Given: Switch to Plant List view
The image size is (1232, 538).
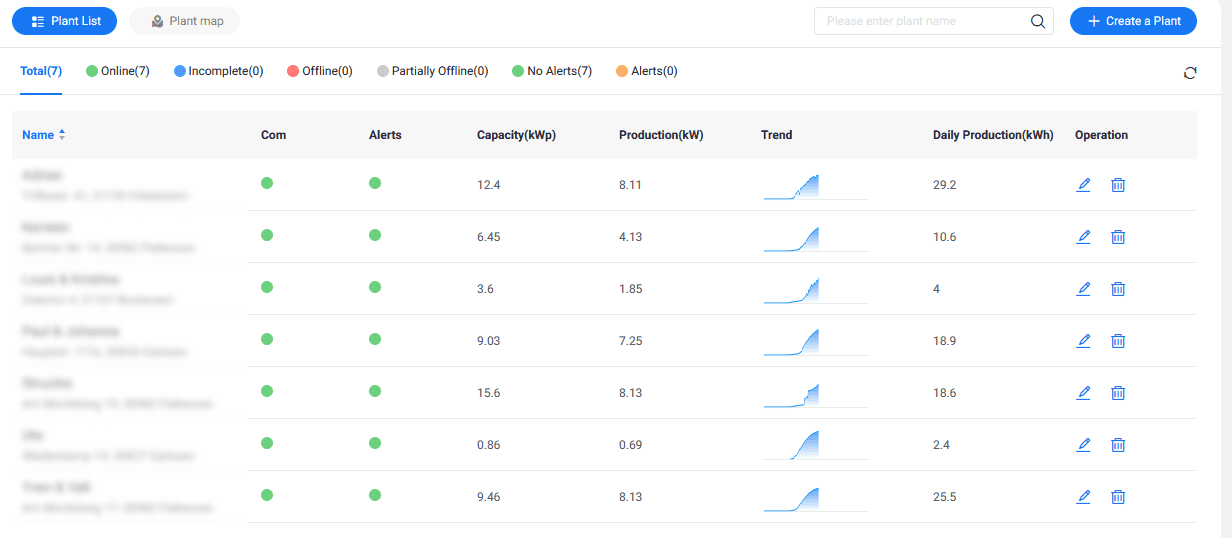Looking at the screenshot, I should click(64, 21).
